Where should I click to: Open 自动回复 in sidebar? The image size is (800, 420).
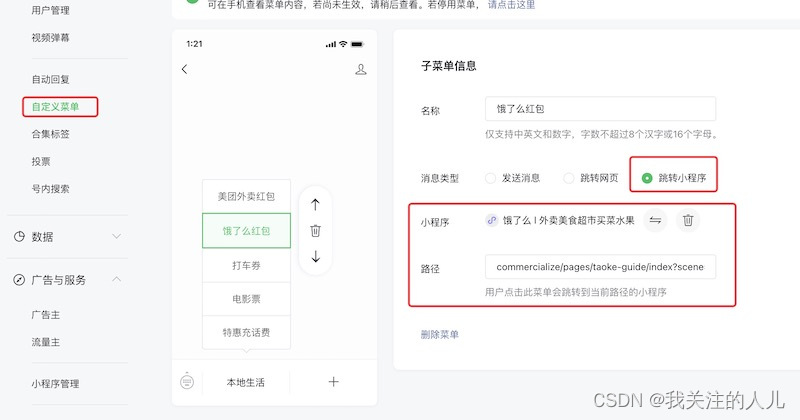tap(51, 79)
